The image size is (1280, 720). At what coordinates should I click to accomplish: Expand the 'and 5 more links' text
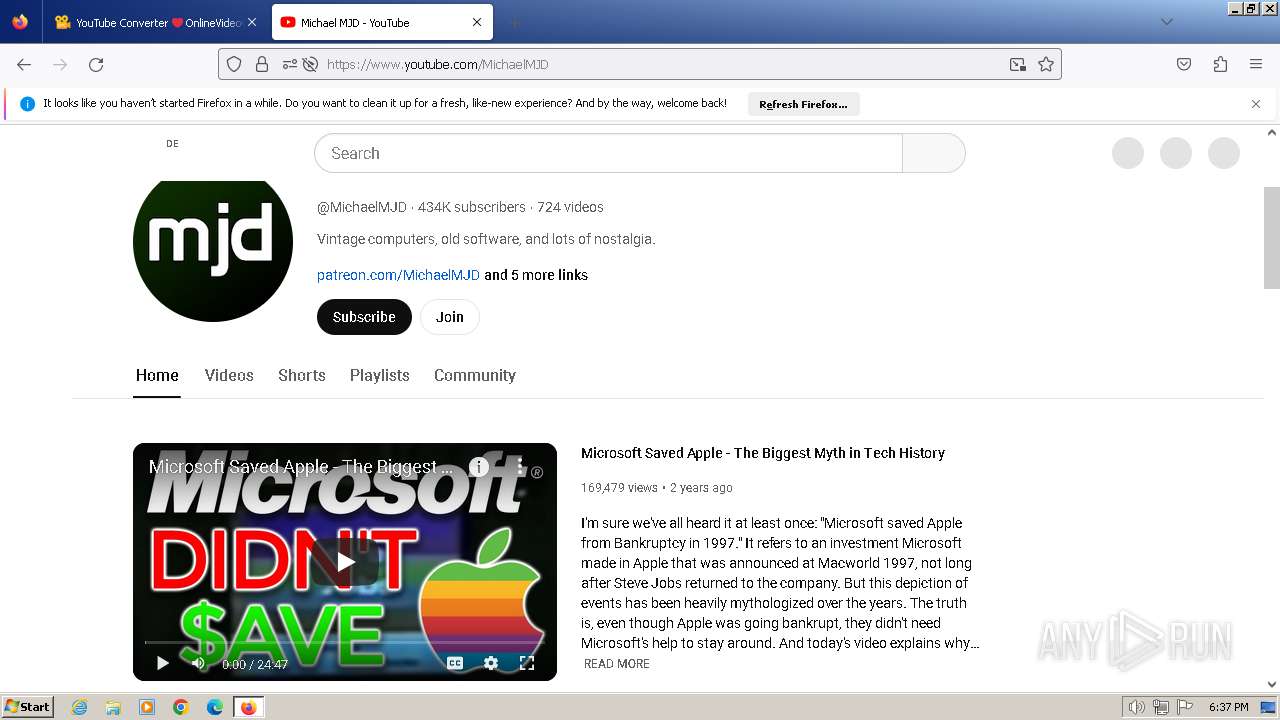point(536,275)
